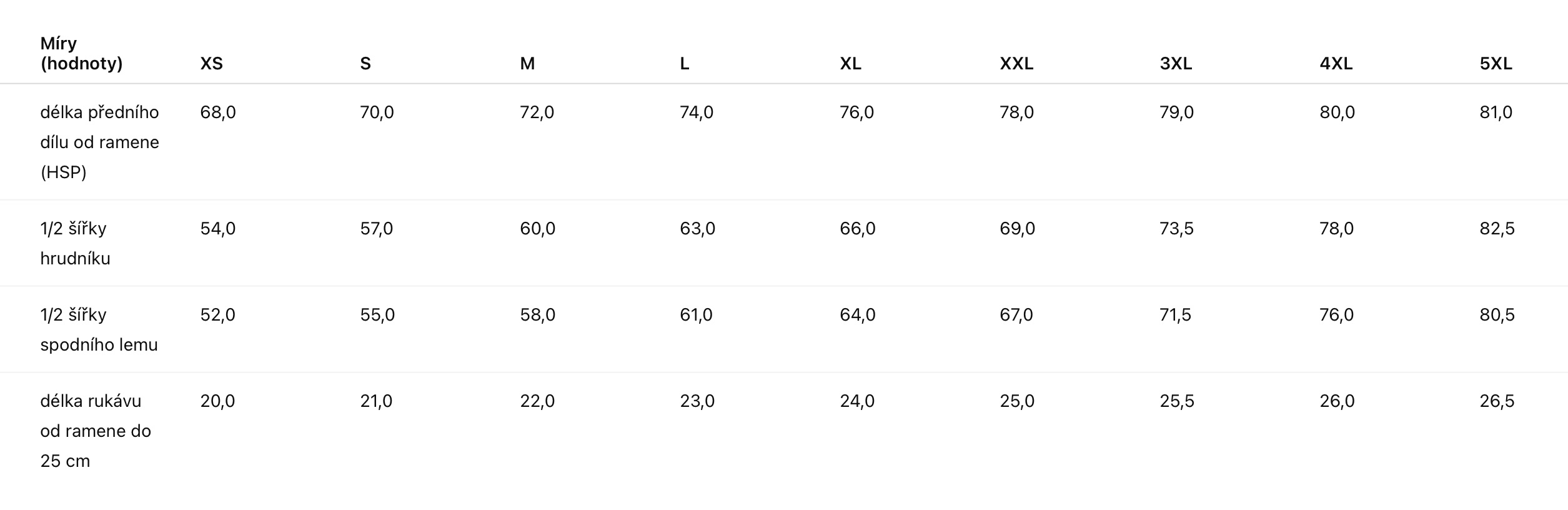Click the 'Míry (hodnoty)' header cell
Viewport: 1568px width, 510px height.
point(81,54)
